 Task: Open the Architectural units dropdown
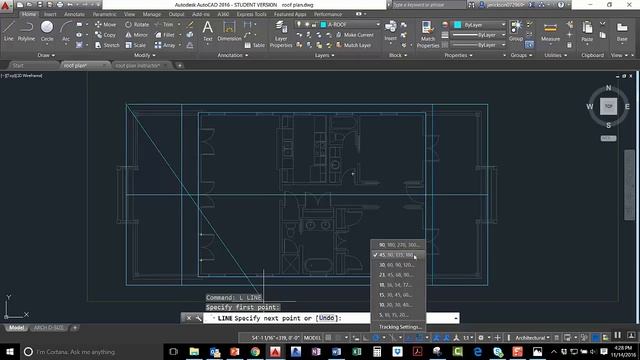point(532,338)
